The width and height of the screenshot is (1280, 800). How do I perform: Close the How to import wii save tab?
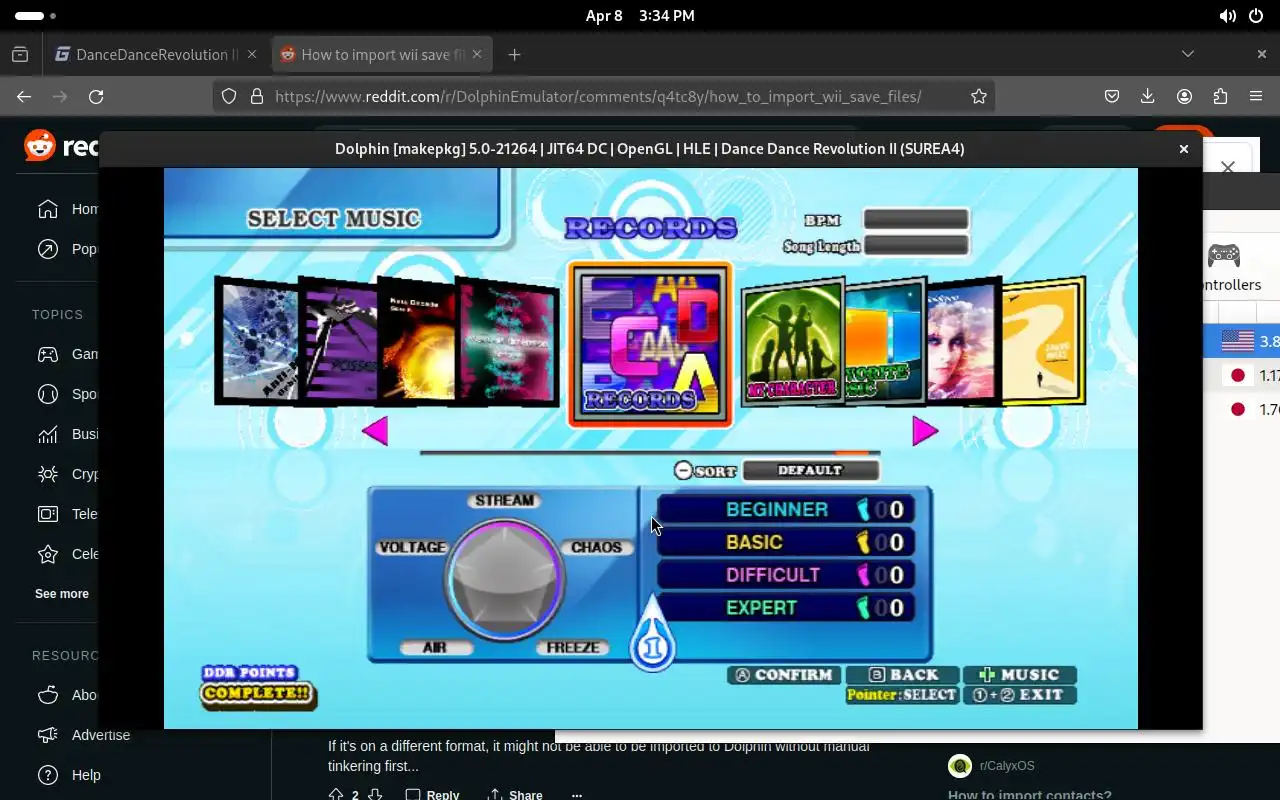[x=478, y=55]
